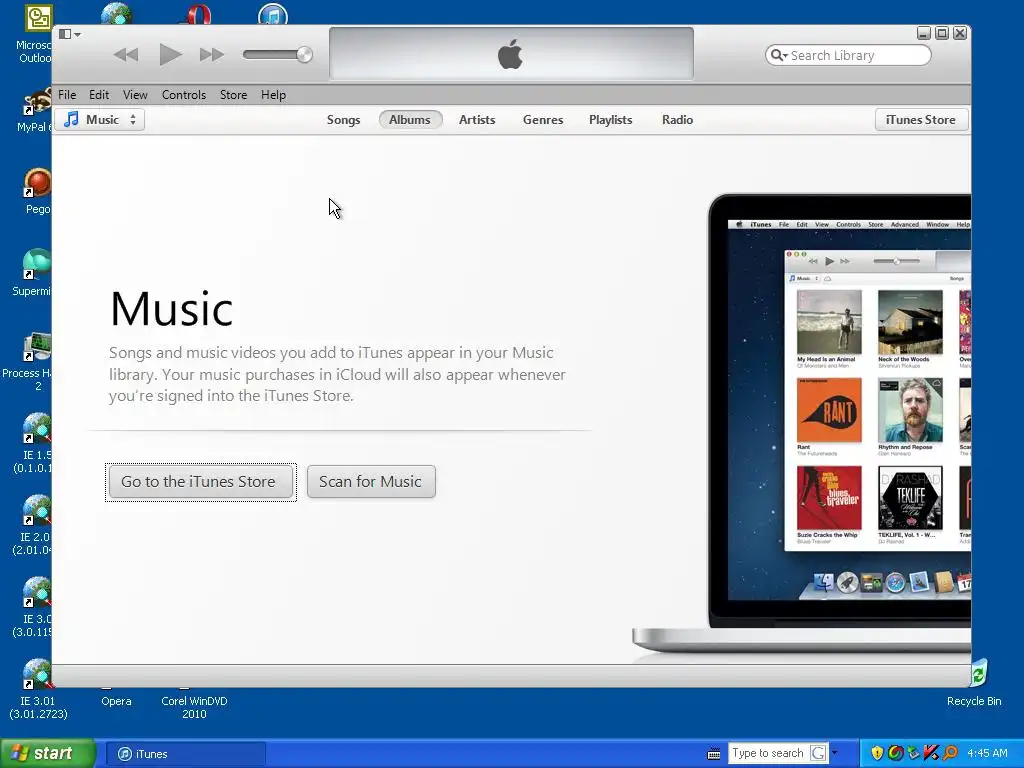Image resolution: width=1024 pixels, height=768 pixels.
Task: Click the globe desktop icon above the window
Action: pyautogui.click(x=117, y=13)
